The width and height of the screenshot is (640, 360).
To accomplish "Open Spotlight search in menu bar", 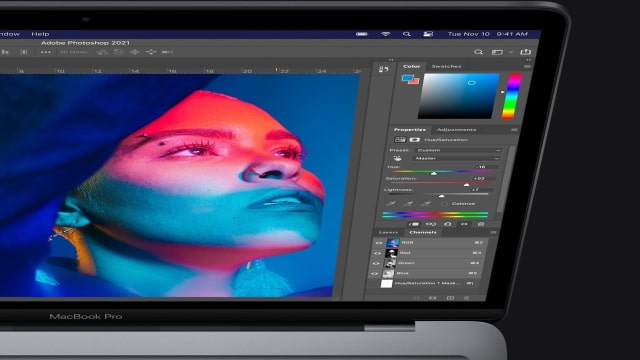I will click(407, 34).
